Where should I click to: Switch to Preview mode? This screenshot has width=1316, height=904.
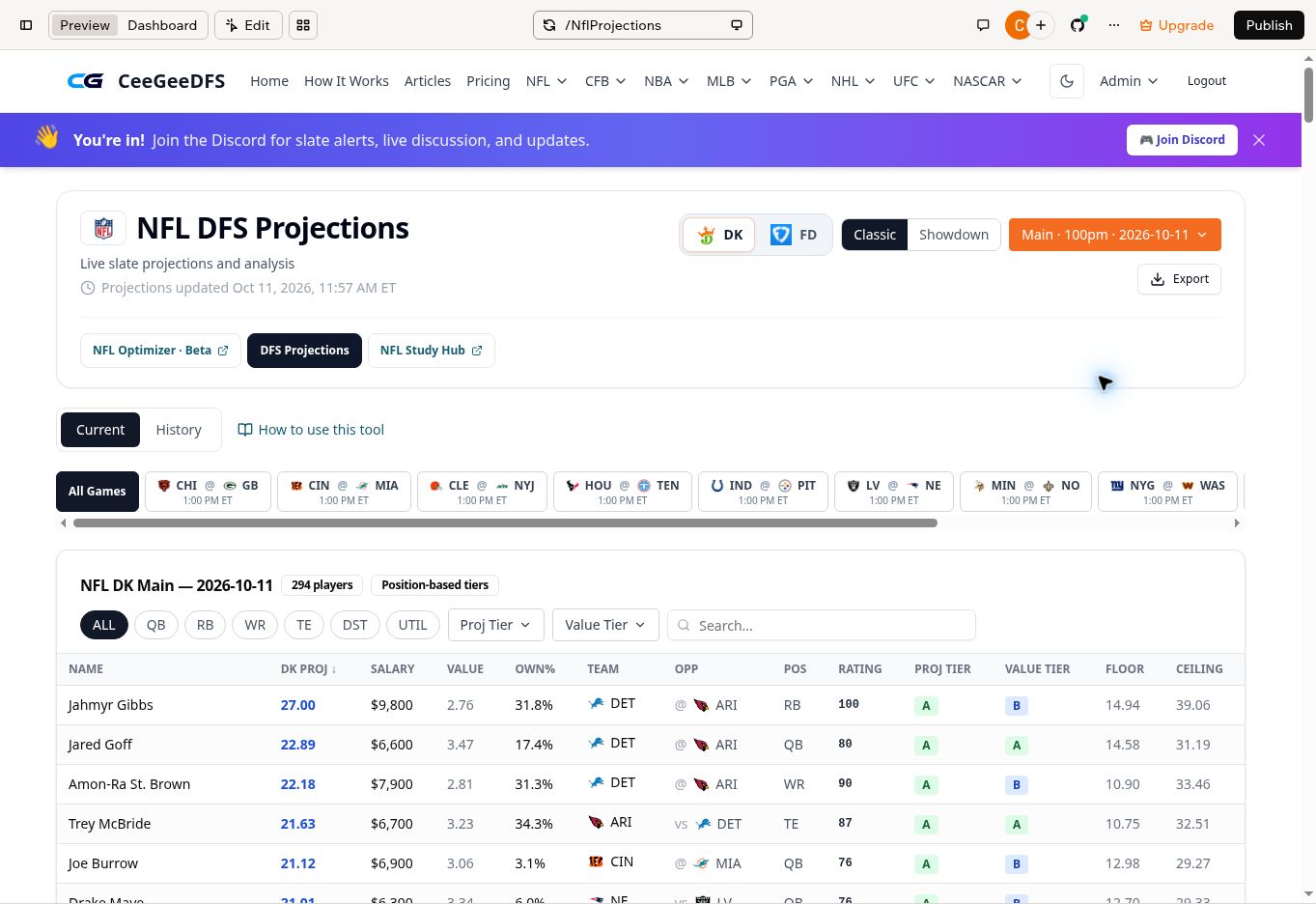[85, 25]
